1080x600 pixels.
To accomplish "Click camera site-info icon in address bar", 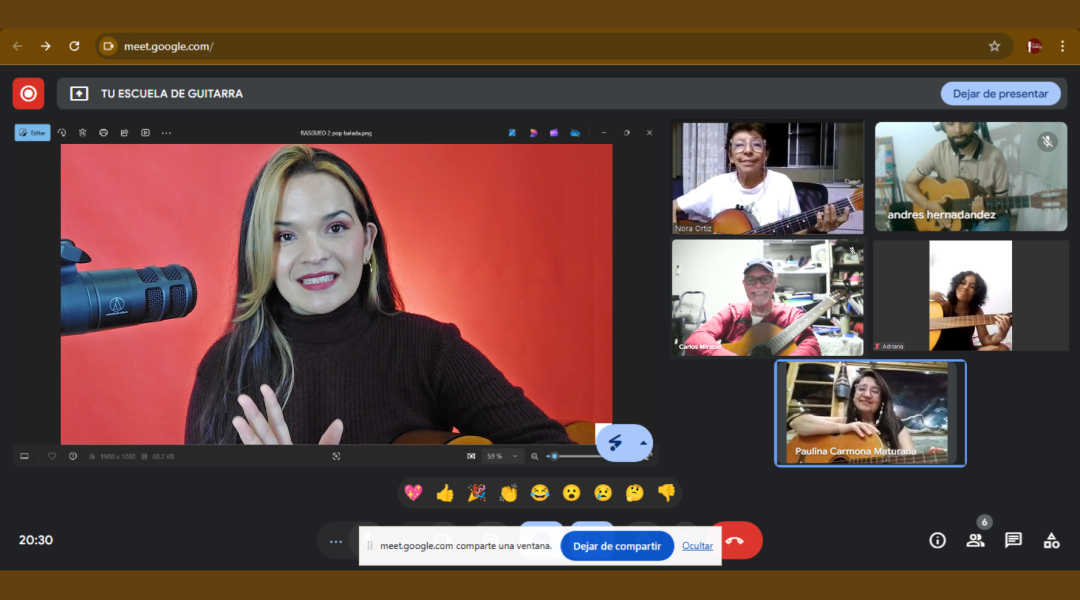I will point(108,46).
